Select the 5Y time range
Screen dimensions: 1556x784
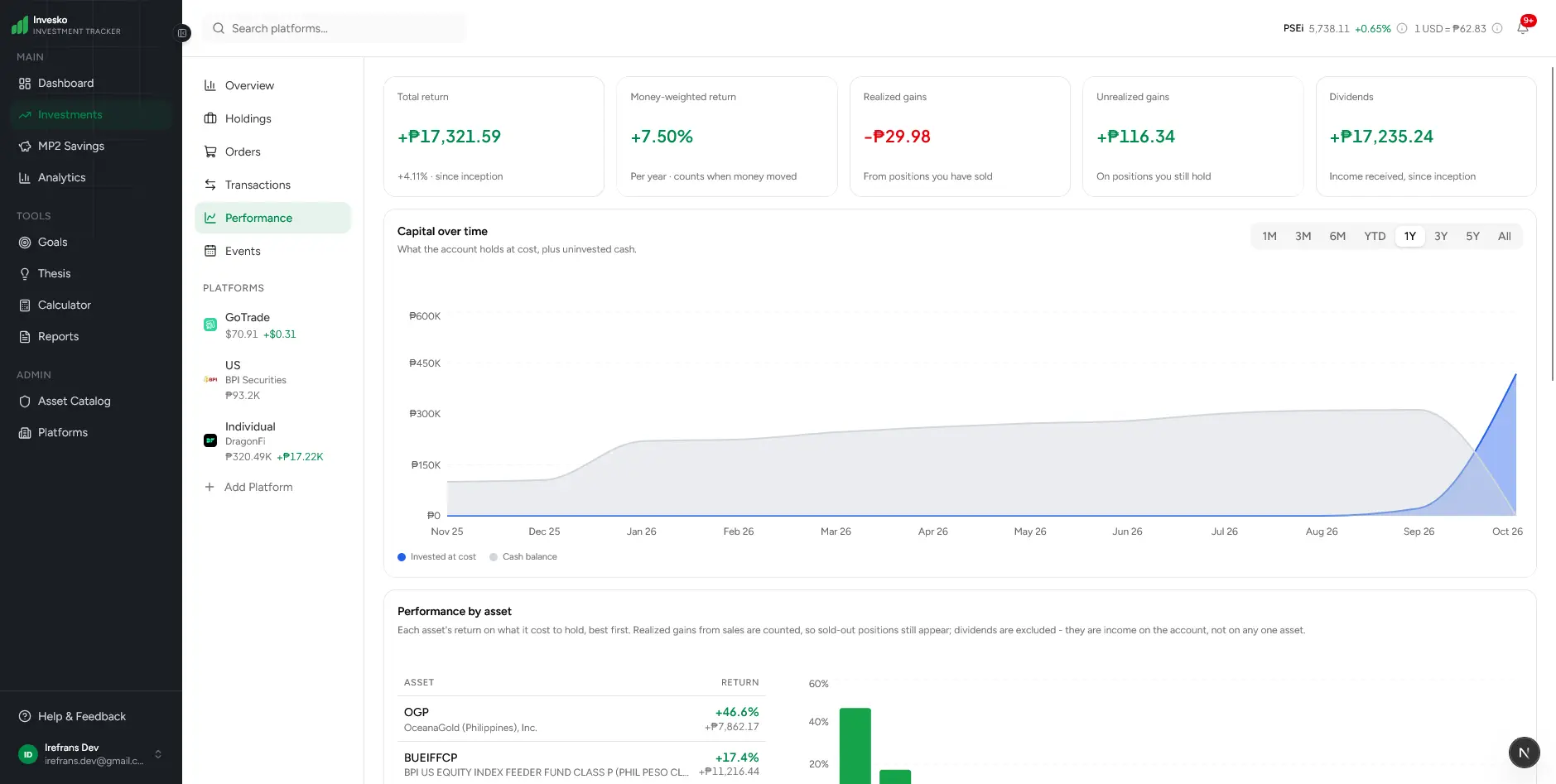tap(1472, 237)
